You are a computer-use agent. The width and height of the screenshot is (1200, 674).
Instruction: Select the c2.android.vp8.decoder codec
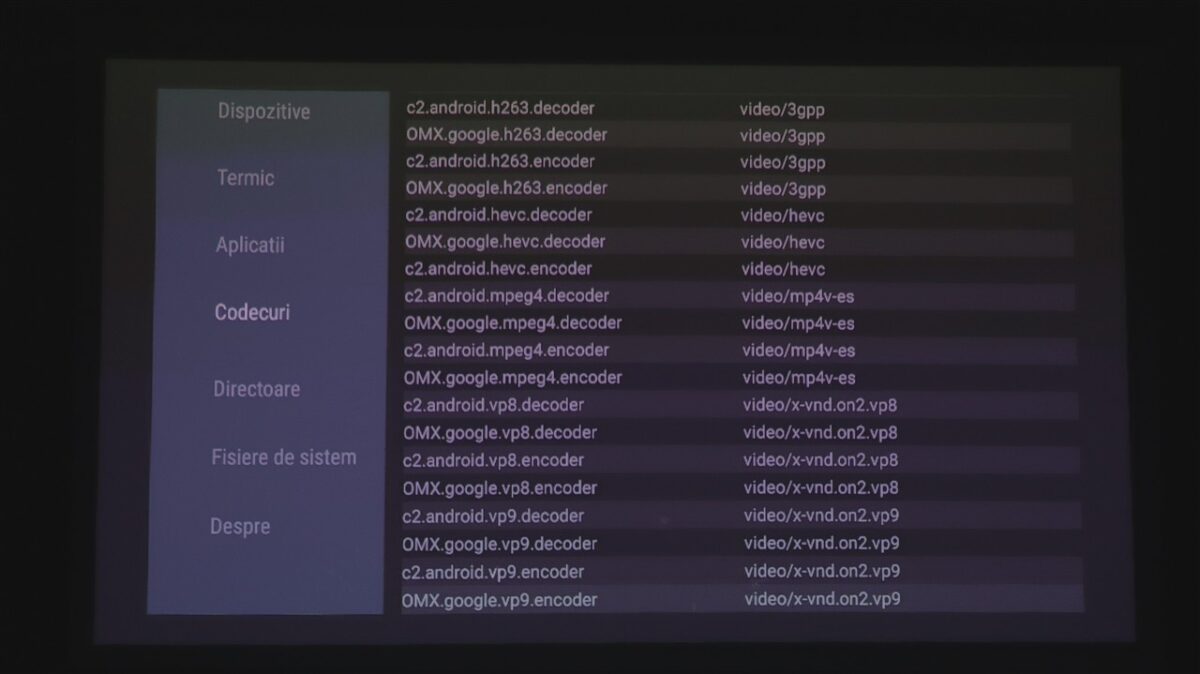[x=493, y=405]
